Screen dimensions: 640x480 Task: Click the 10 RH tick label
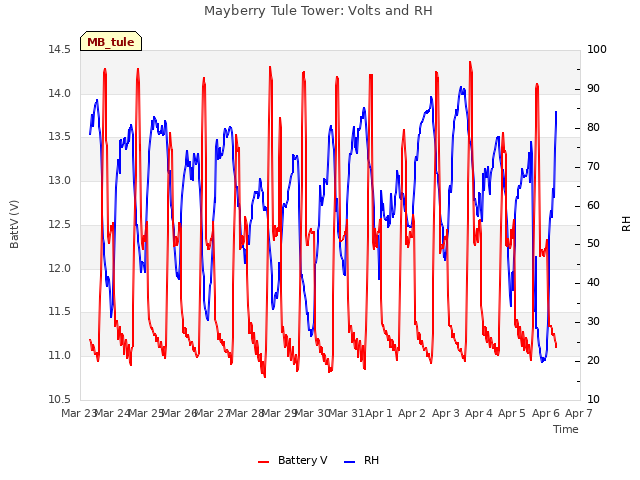(593, 399)
